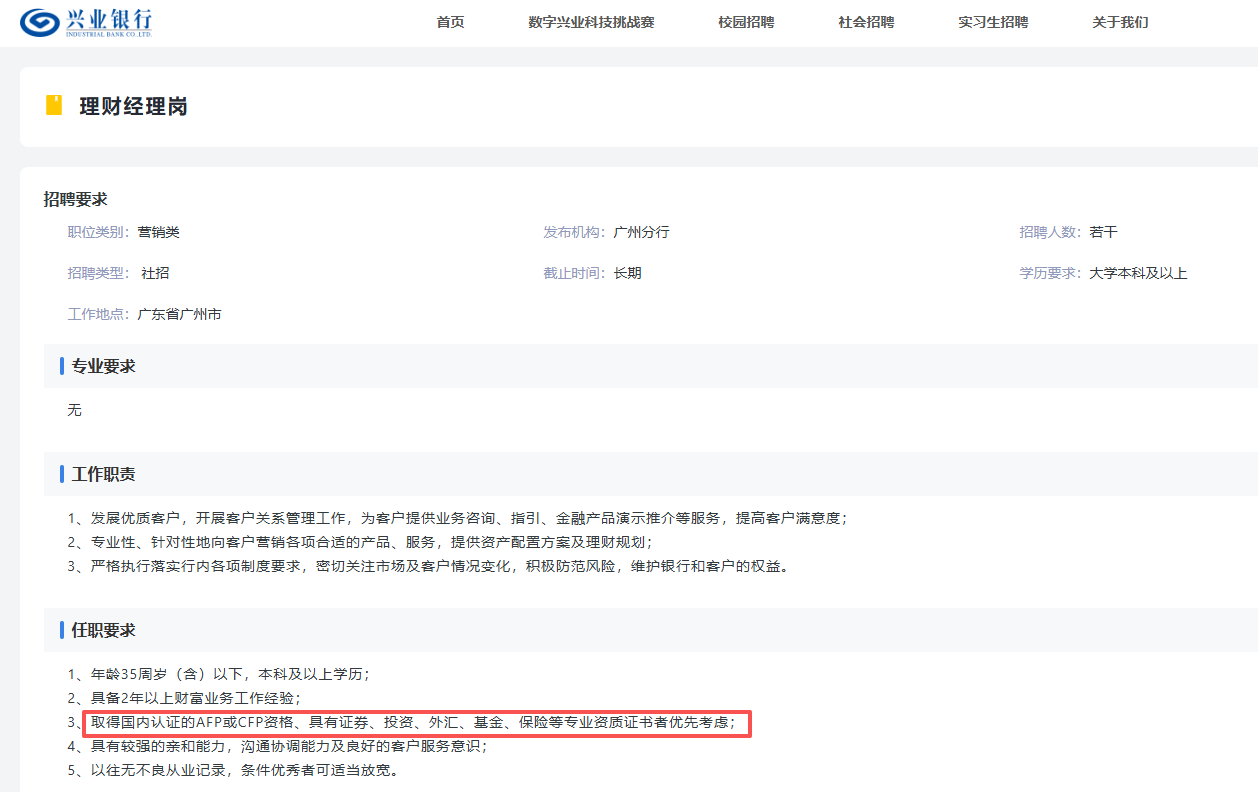Visit the 关于我们 page
1258x792 pixels.
coord(1120,22)
